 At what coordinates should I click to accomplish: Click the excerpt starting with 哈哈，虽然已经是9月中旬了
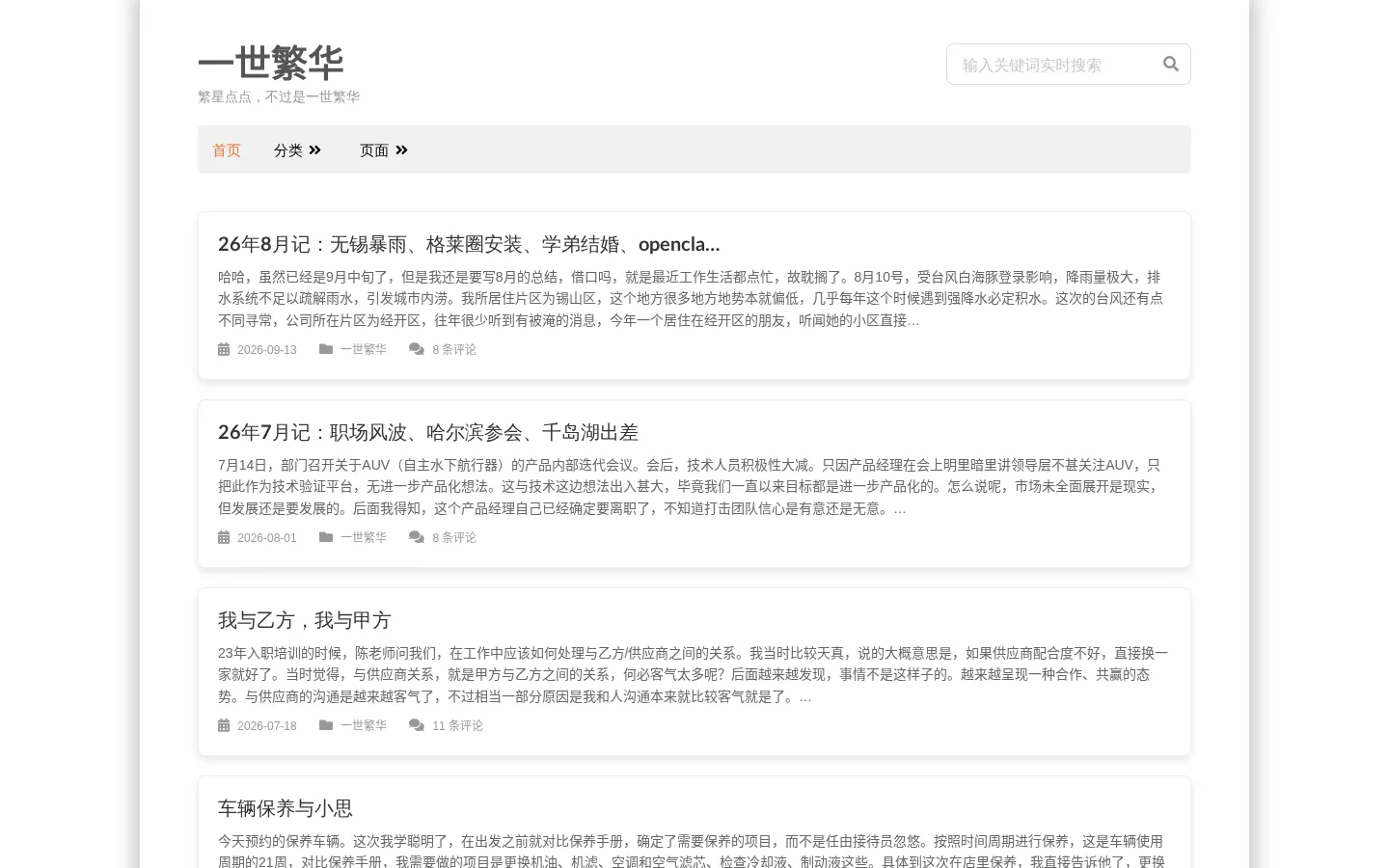[x=691, y=298]
